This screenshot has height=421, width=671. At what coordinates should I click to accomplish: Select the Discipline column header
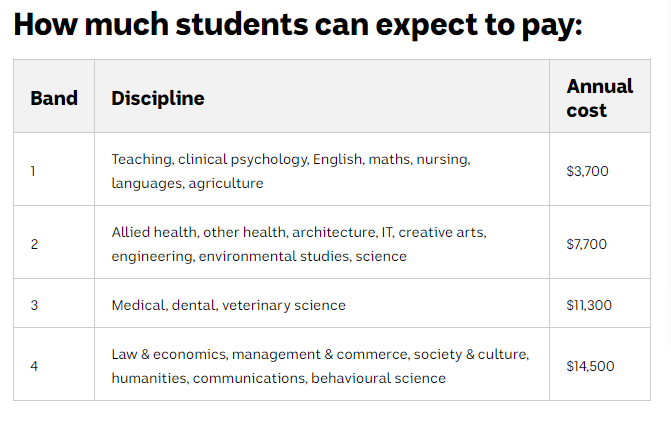point(158,98)
